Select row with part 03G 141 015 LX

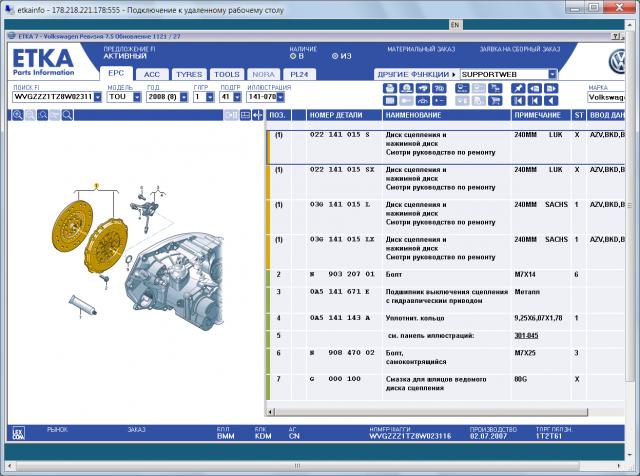tap(446, 252)
